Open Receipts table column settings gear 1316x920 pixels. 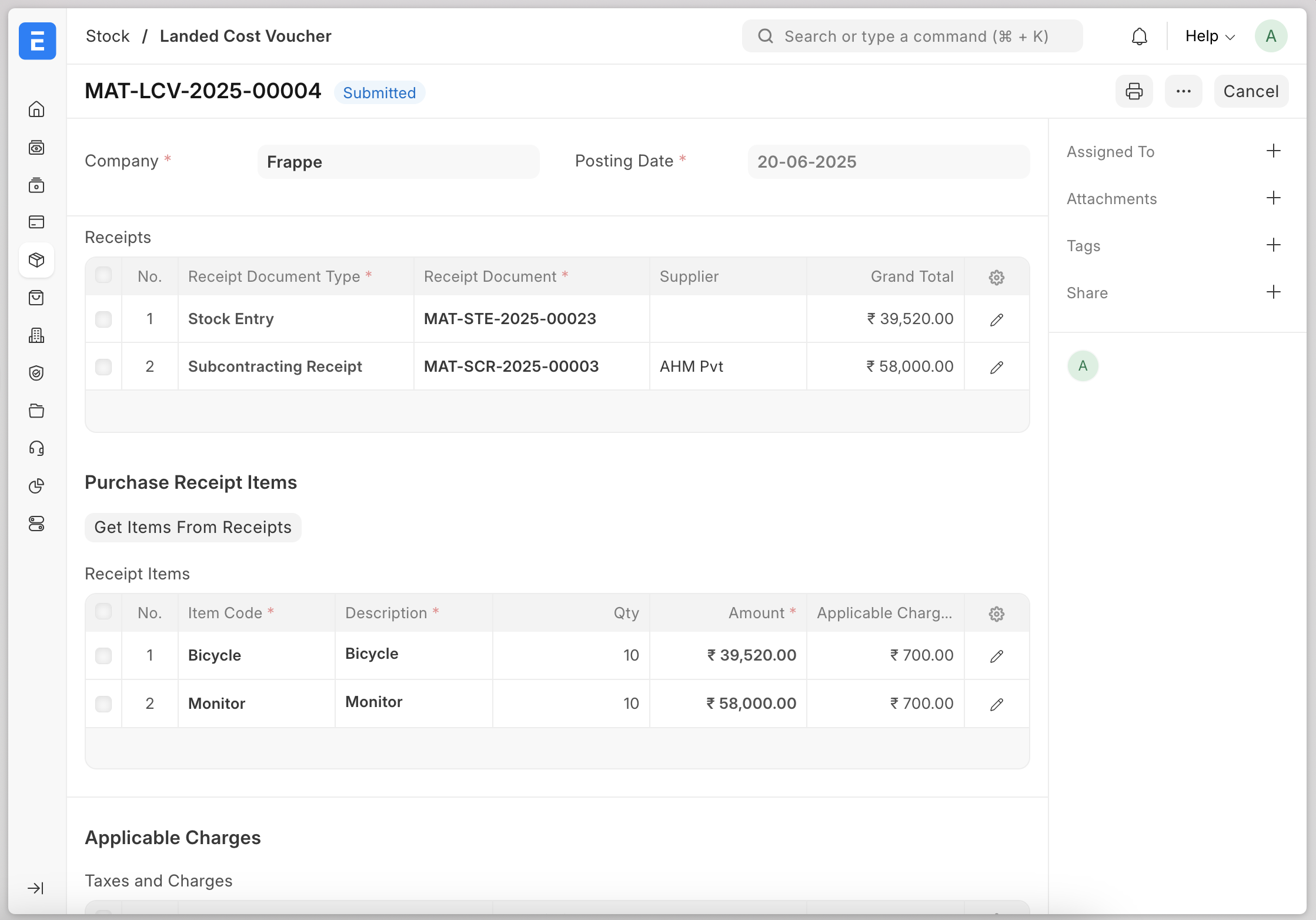pyautogui.click(x=997, y=277)
